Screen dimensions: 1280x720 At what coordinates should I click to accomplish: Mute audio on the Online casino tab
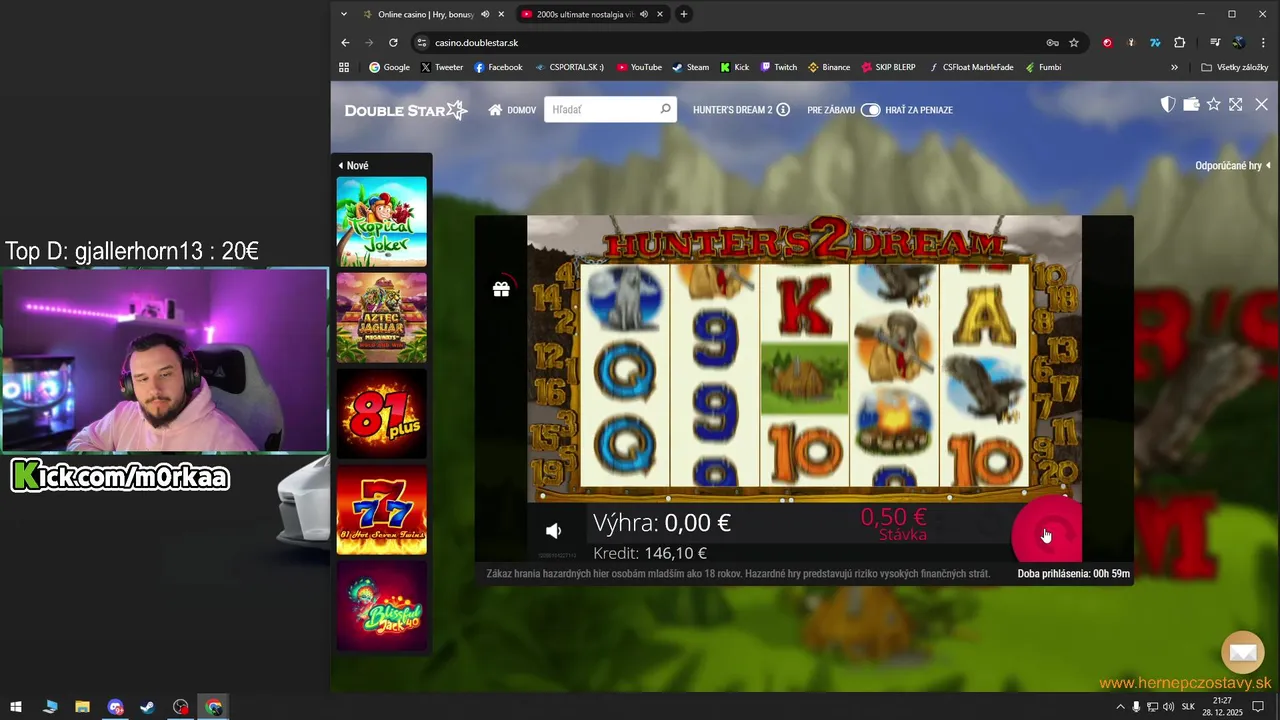tap(485, 14)
